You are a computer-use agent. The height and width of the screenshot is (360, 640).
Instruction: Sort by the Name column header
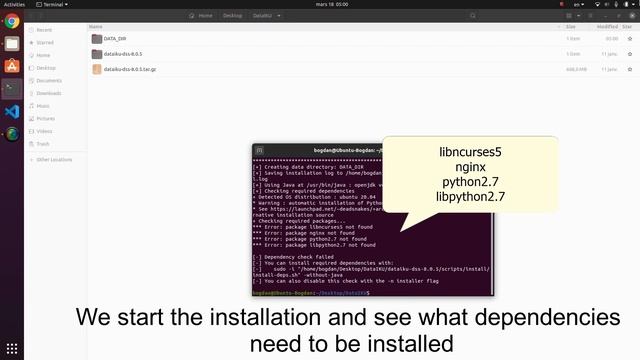[96, 27]
